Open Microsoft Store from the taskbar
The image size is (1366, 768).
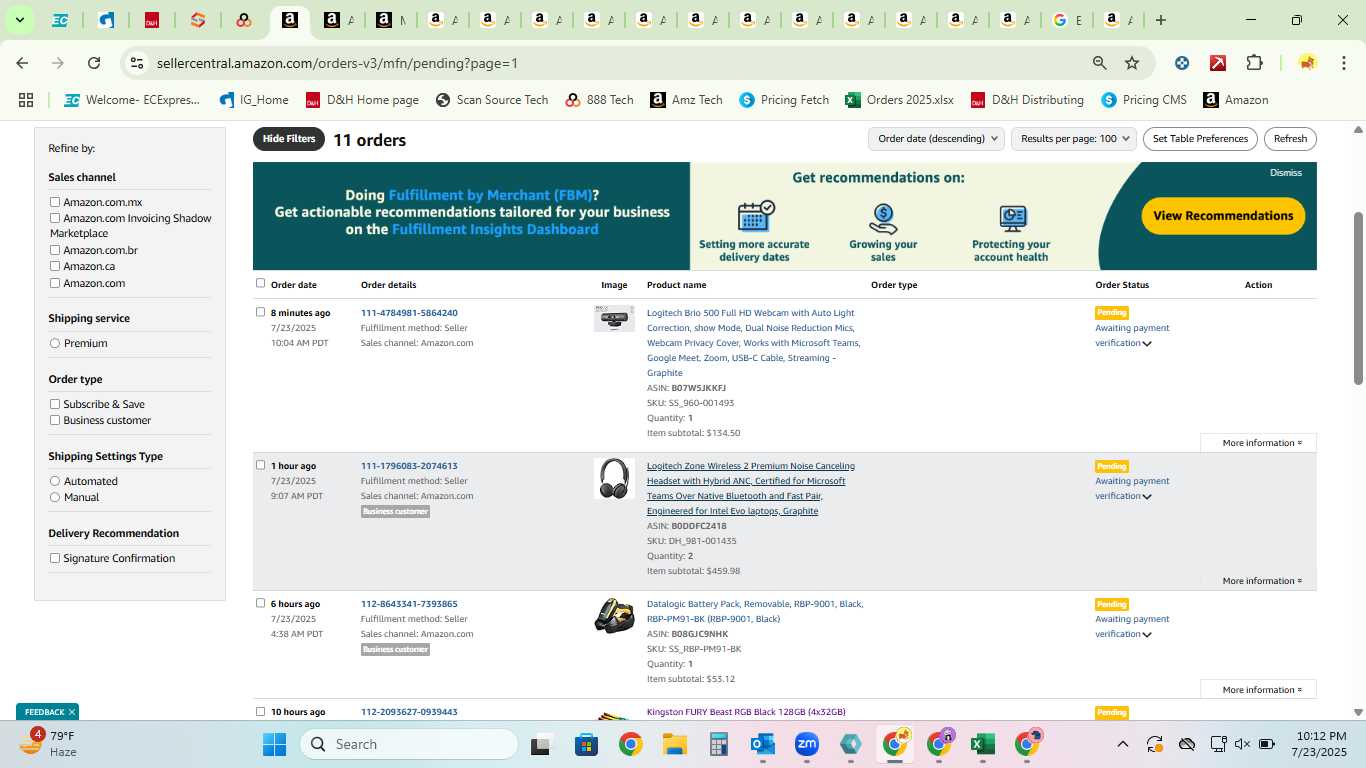586,744
